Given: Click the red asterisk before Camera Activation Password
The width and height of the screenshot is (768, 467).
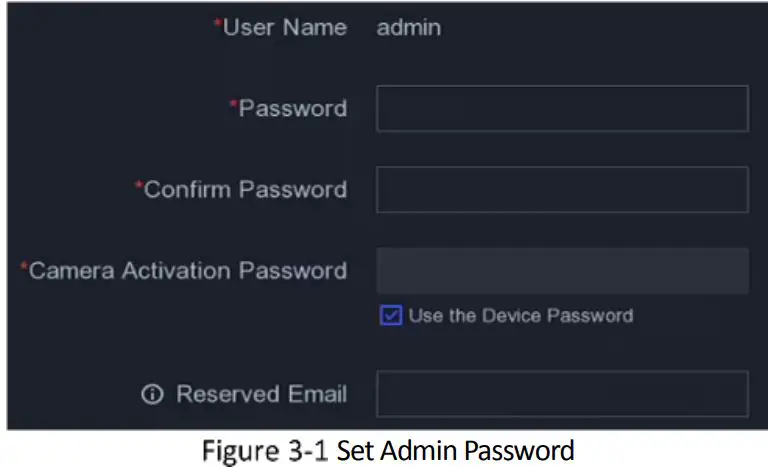Looking at the screenshot, I should [x=24, y=267].
